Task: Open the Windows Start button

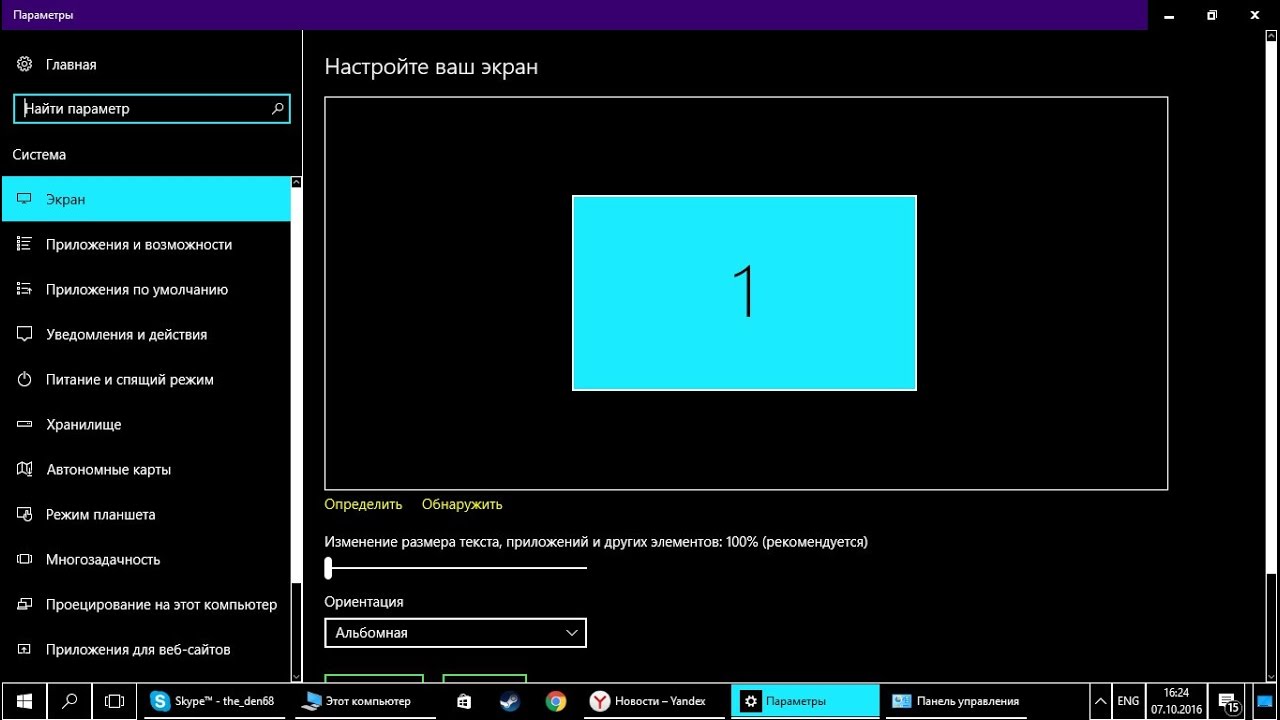Action: [x=24, y=701]
